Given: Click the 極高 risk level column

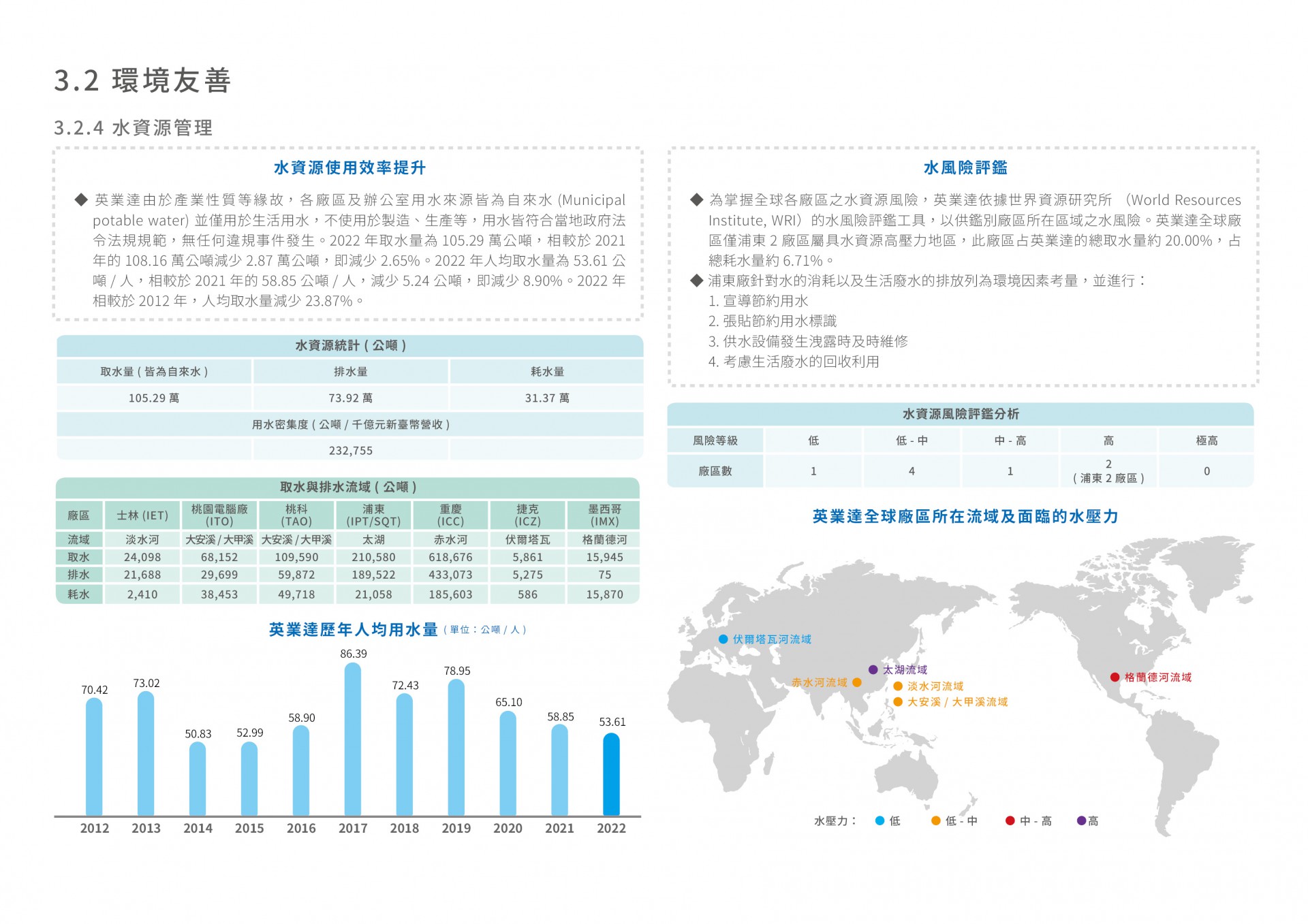Looking at the screenshot, I should tap(1206, 441).
